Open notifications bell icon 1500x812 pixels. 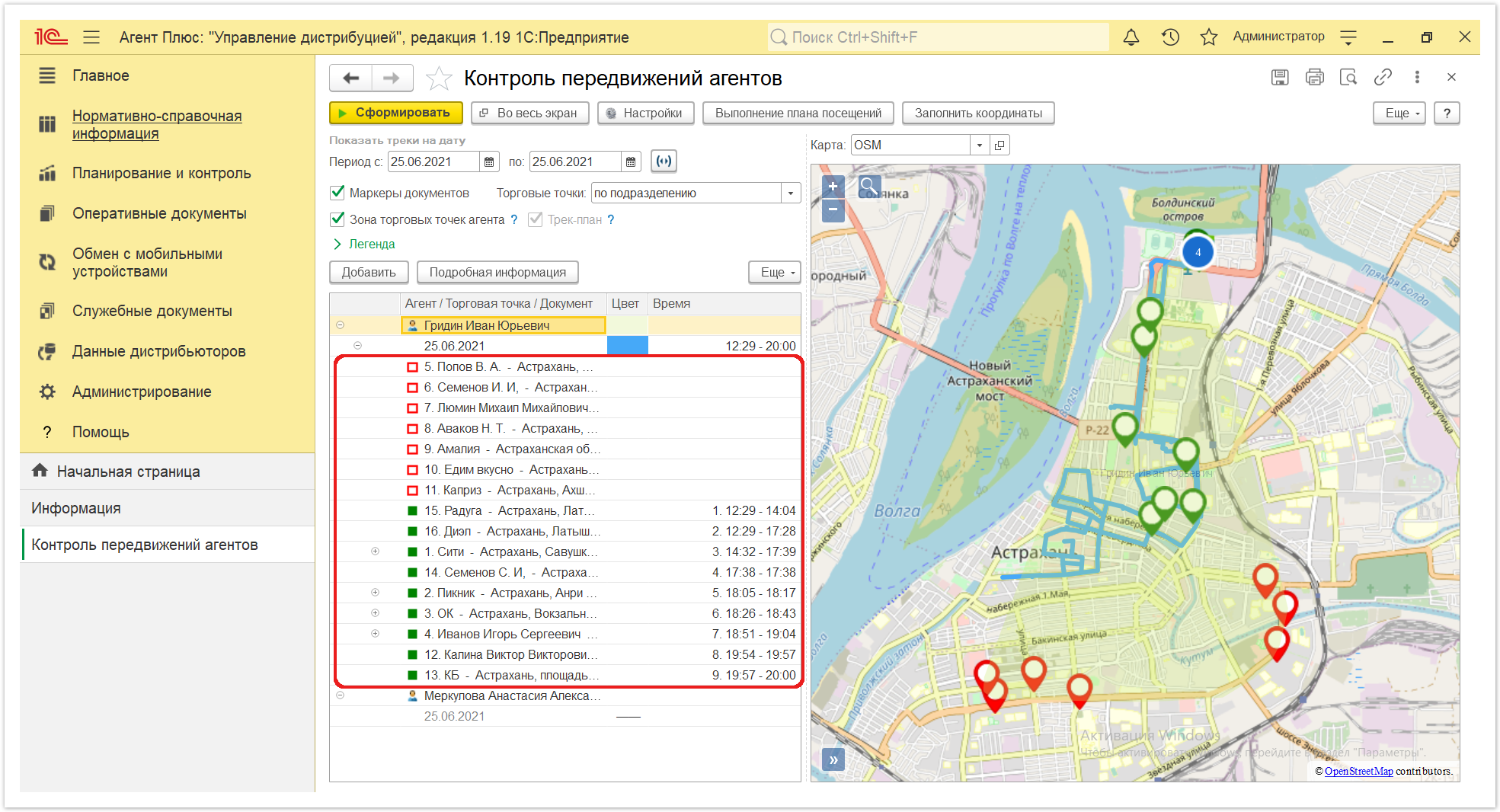pyautogui.click(x=1131, y=37)
